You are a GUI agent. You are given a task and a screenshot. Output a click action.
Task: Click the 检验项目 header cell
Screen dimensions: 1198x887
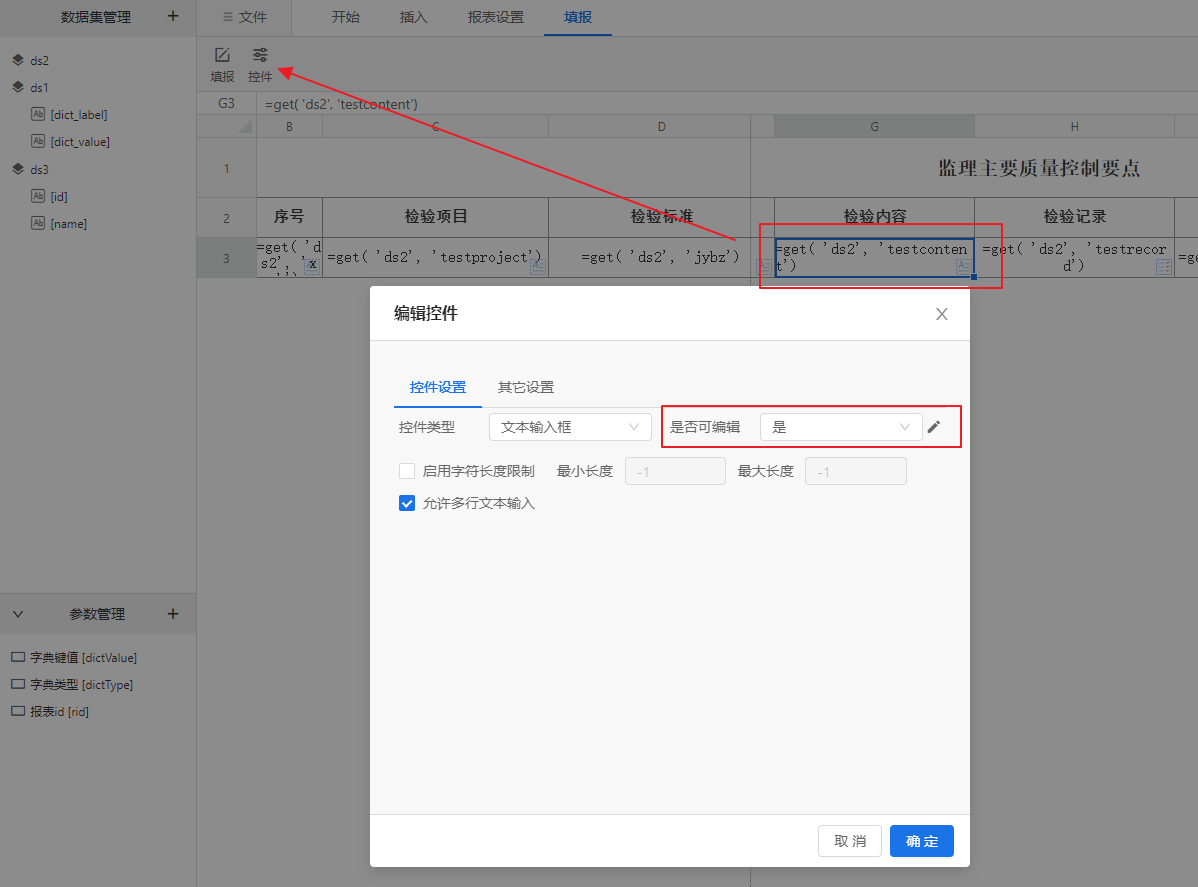pos(435,217)
